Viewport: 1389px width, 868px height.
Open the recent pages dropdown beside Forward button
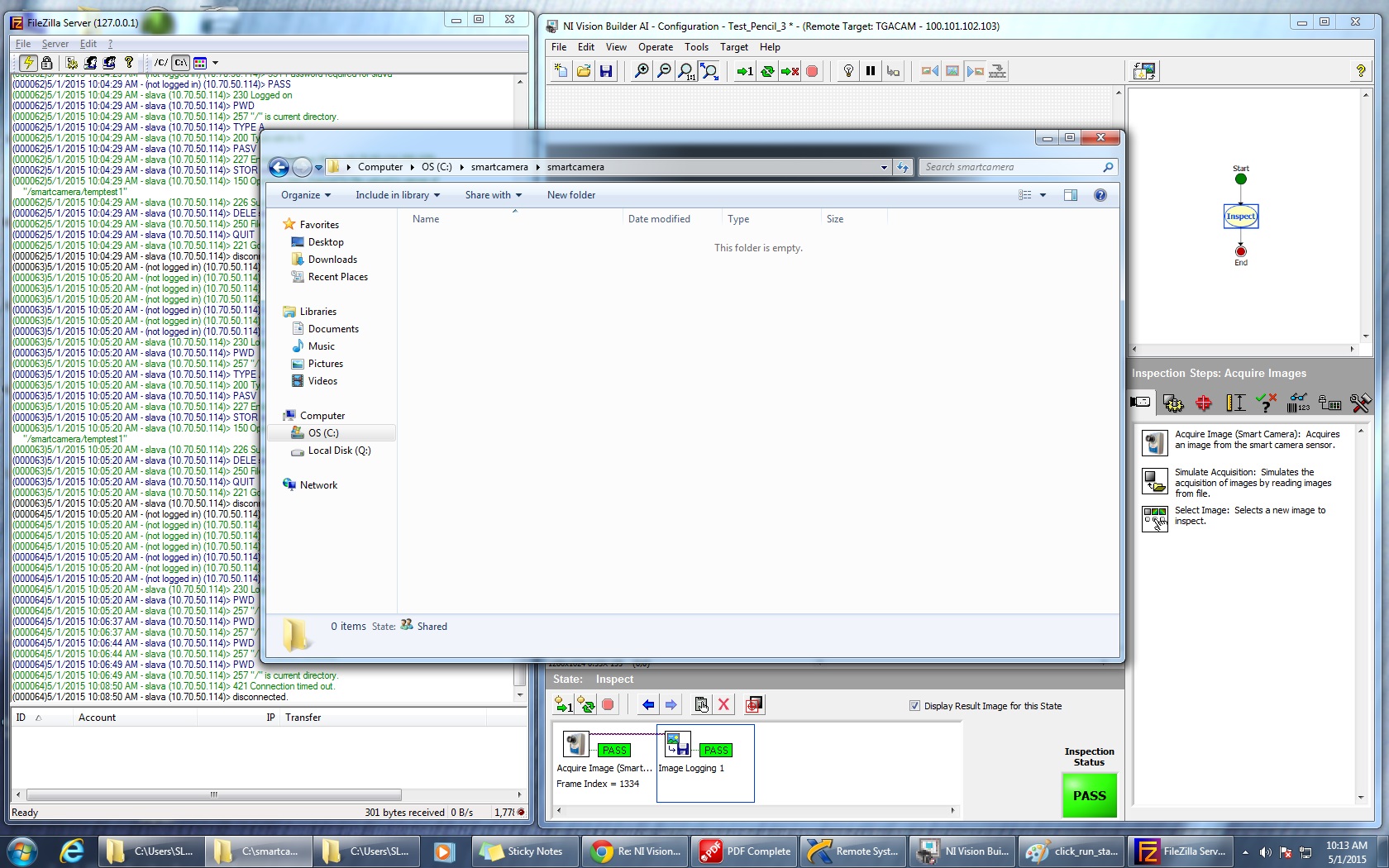click(318, 168)
